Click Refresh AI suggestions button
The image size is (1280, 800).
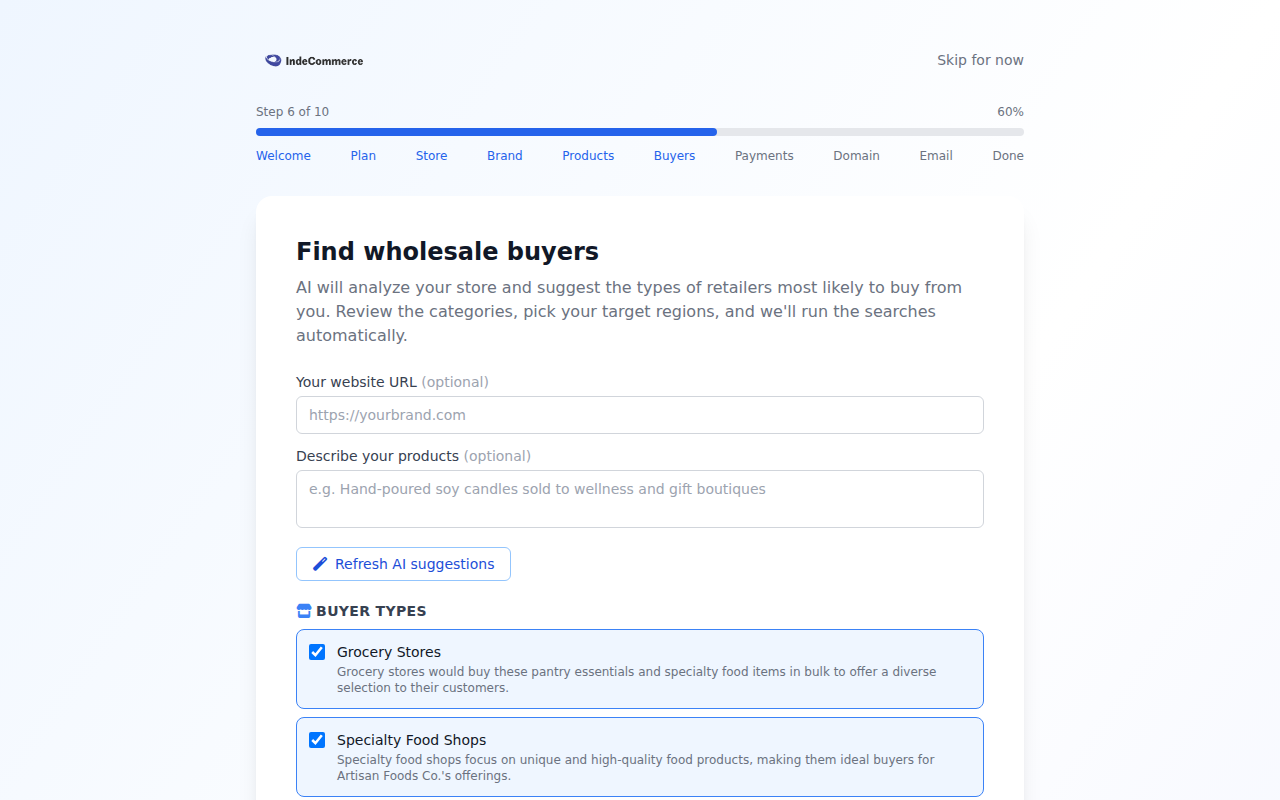(403, 564)
